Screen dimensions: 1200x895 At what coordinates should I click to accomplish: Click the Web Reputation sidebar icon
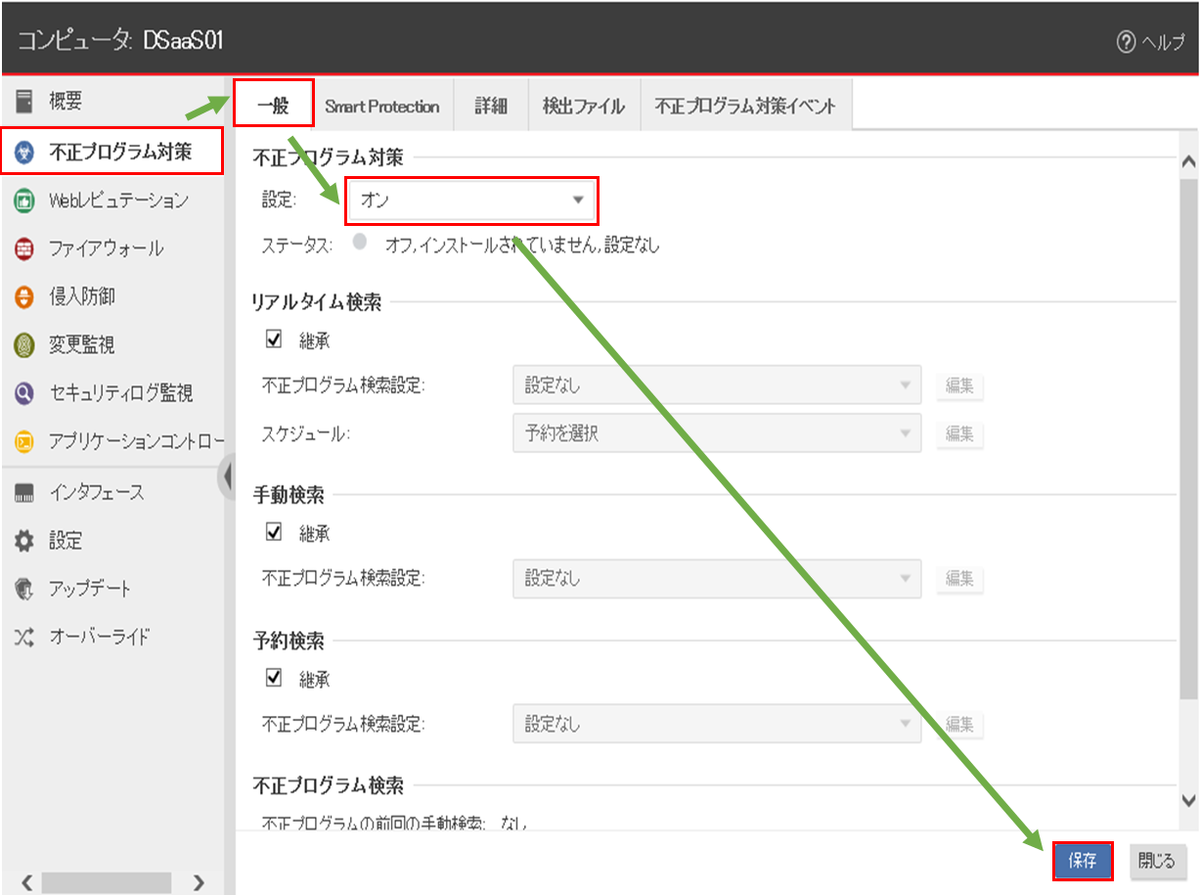(25, 201)
